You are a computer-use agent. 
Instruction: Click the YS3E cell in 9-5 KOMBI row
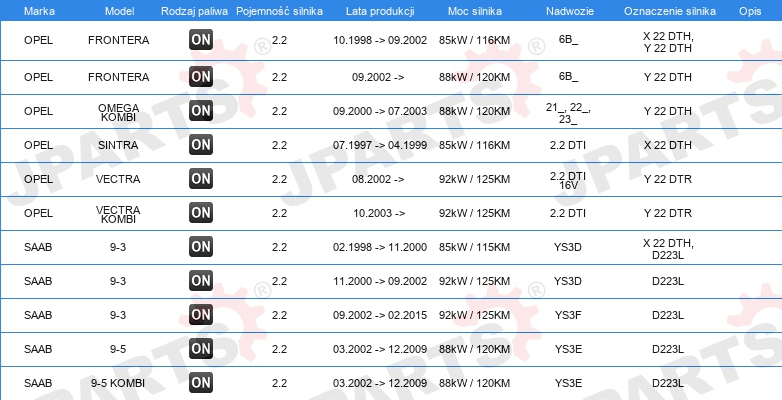coord(568,383)
